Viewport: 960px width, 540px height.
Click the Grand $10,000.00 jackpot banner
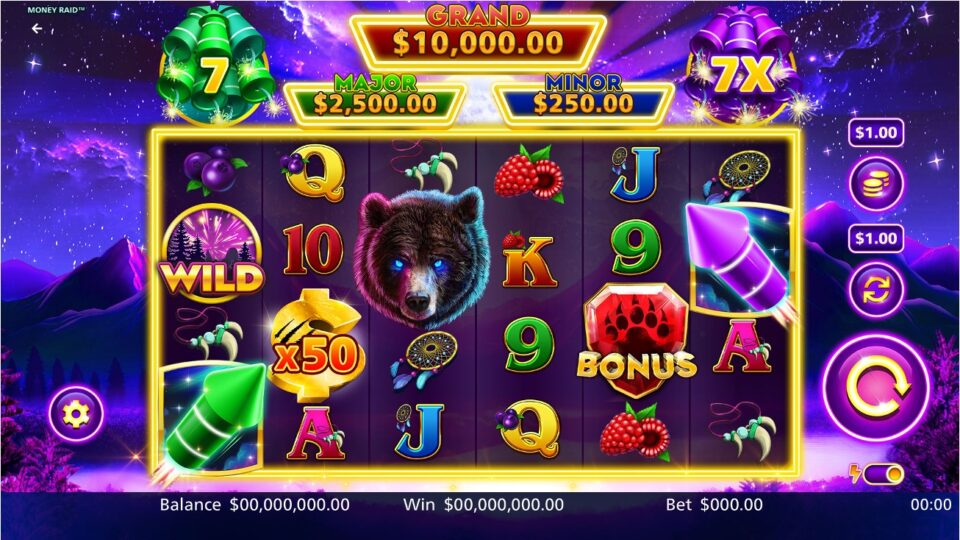(478, 36)
